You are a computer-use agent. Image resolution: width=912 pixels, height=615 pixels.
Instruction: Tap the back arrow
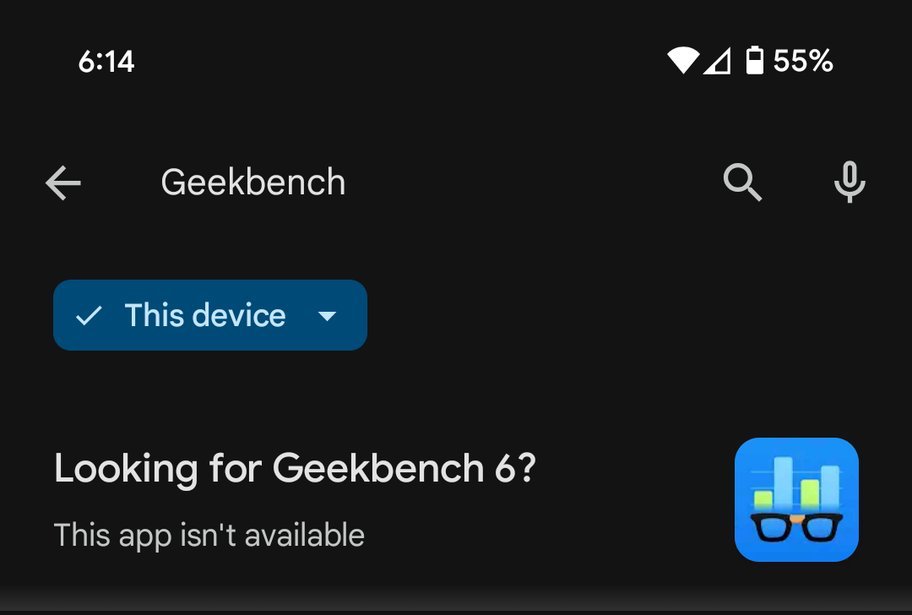pos(63,183)
